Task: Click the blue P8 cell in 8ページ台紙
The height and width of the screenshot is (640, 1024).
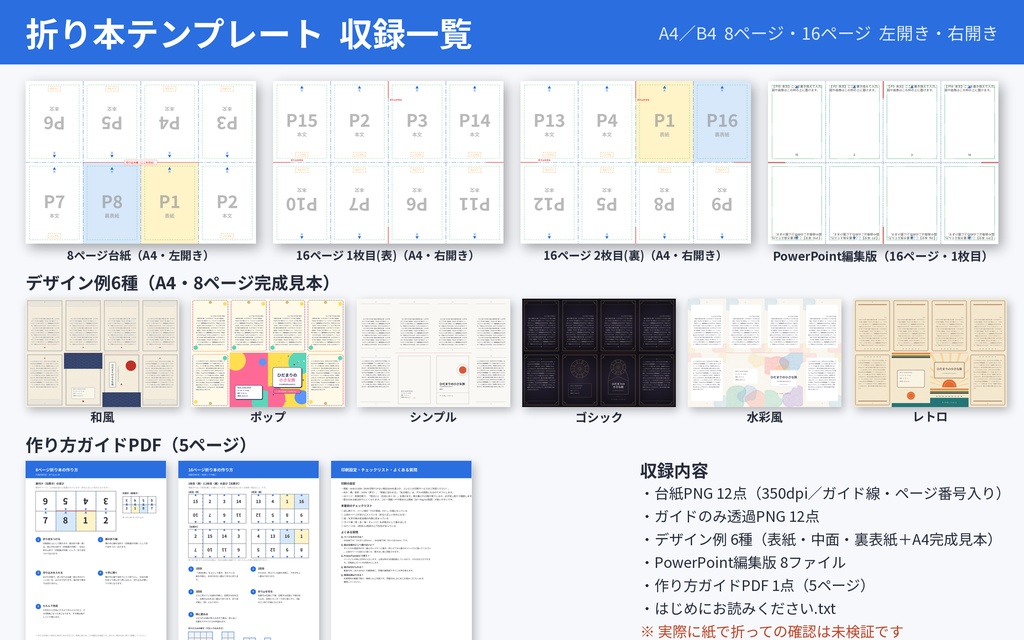Action: click(112, 203)
